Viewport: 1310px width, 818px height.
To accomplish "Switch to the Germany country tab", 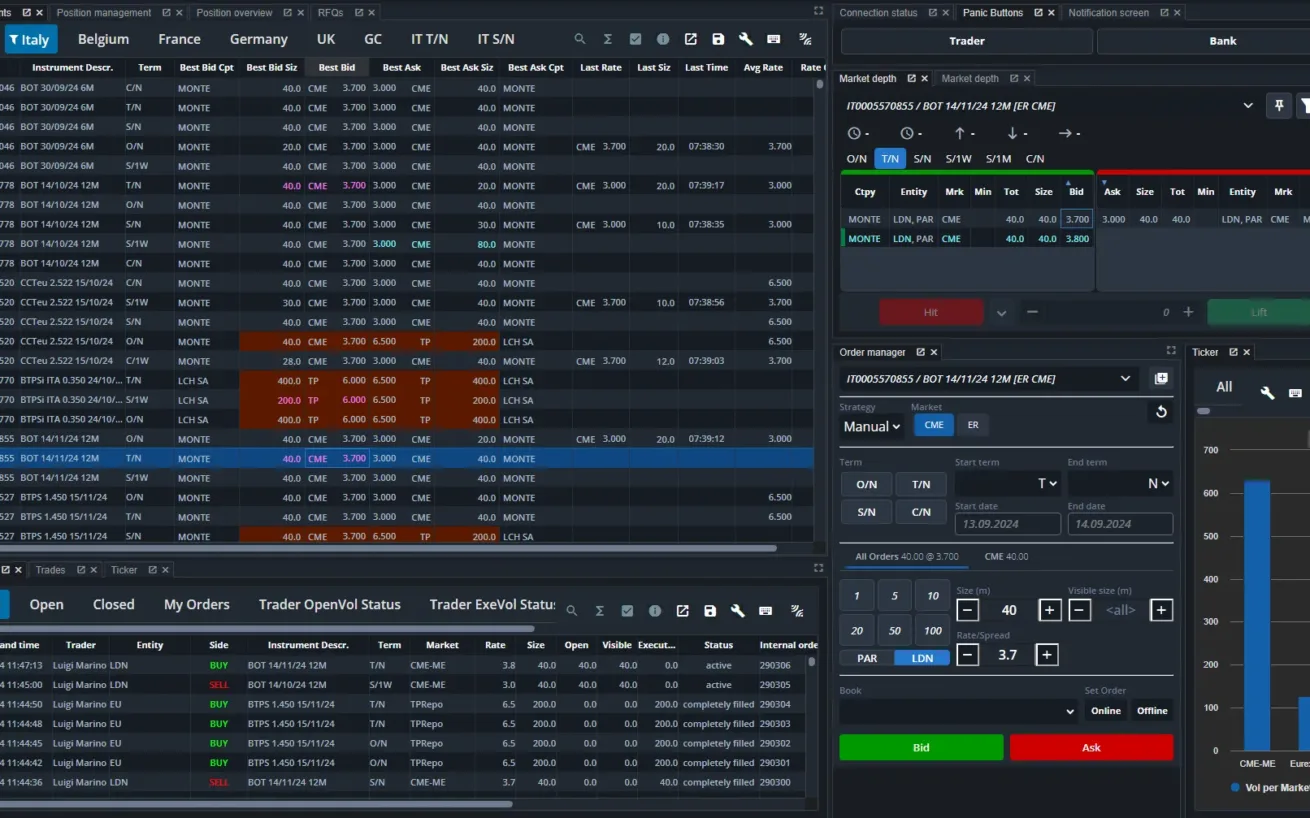I will pyautogui.click(x=258, y=38).
